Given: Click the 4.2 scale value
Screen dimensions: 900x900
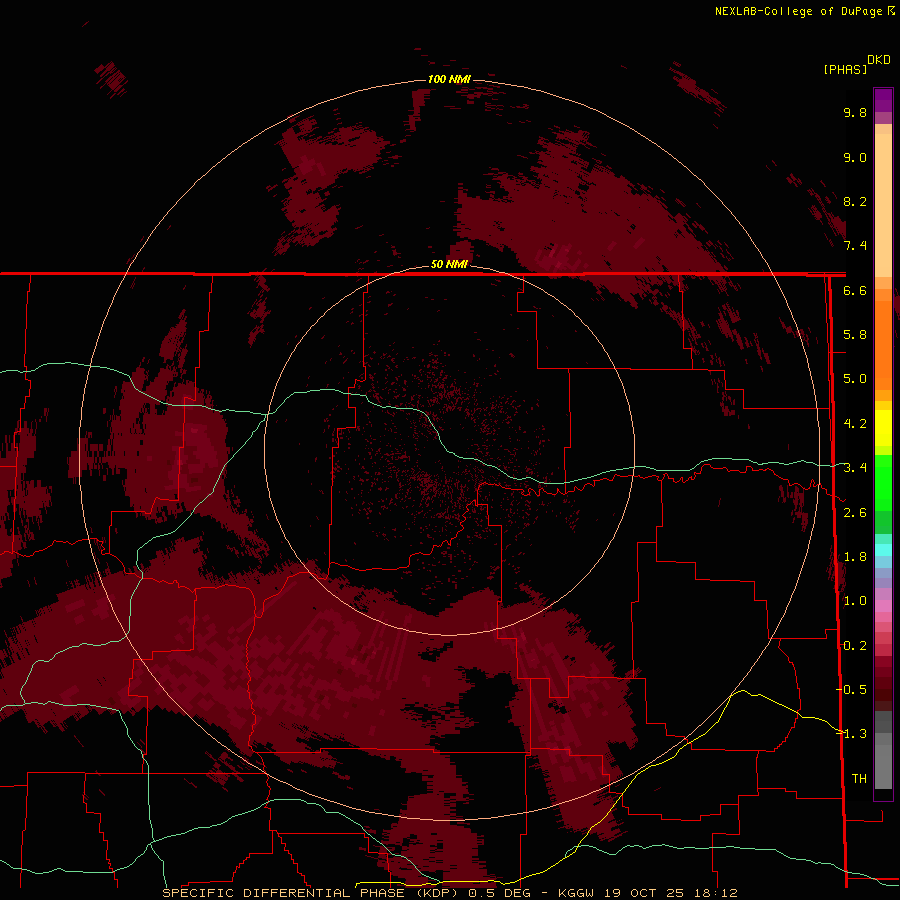Looking at the screenshot, I should pyautogui.click(x=855, y=424).
